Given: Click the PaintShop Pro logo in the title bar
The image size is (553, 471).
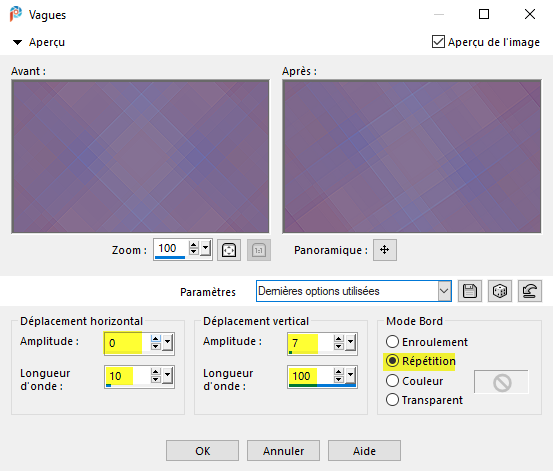Looking at the screenshot, I should pos(16,14).
